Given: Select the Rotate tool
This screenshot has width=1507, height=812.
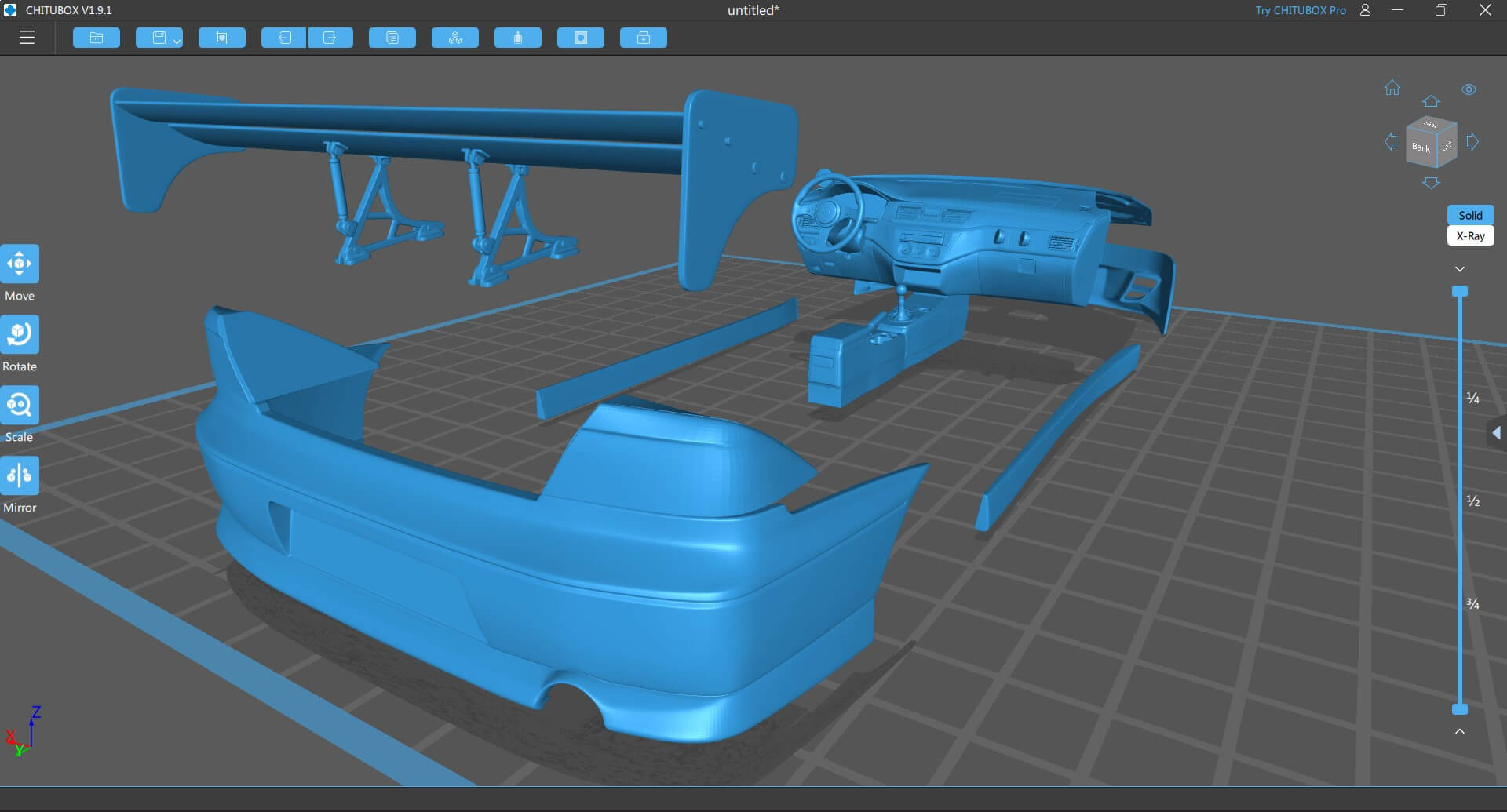Looking at the screenshot, I should 20,335.
